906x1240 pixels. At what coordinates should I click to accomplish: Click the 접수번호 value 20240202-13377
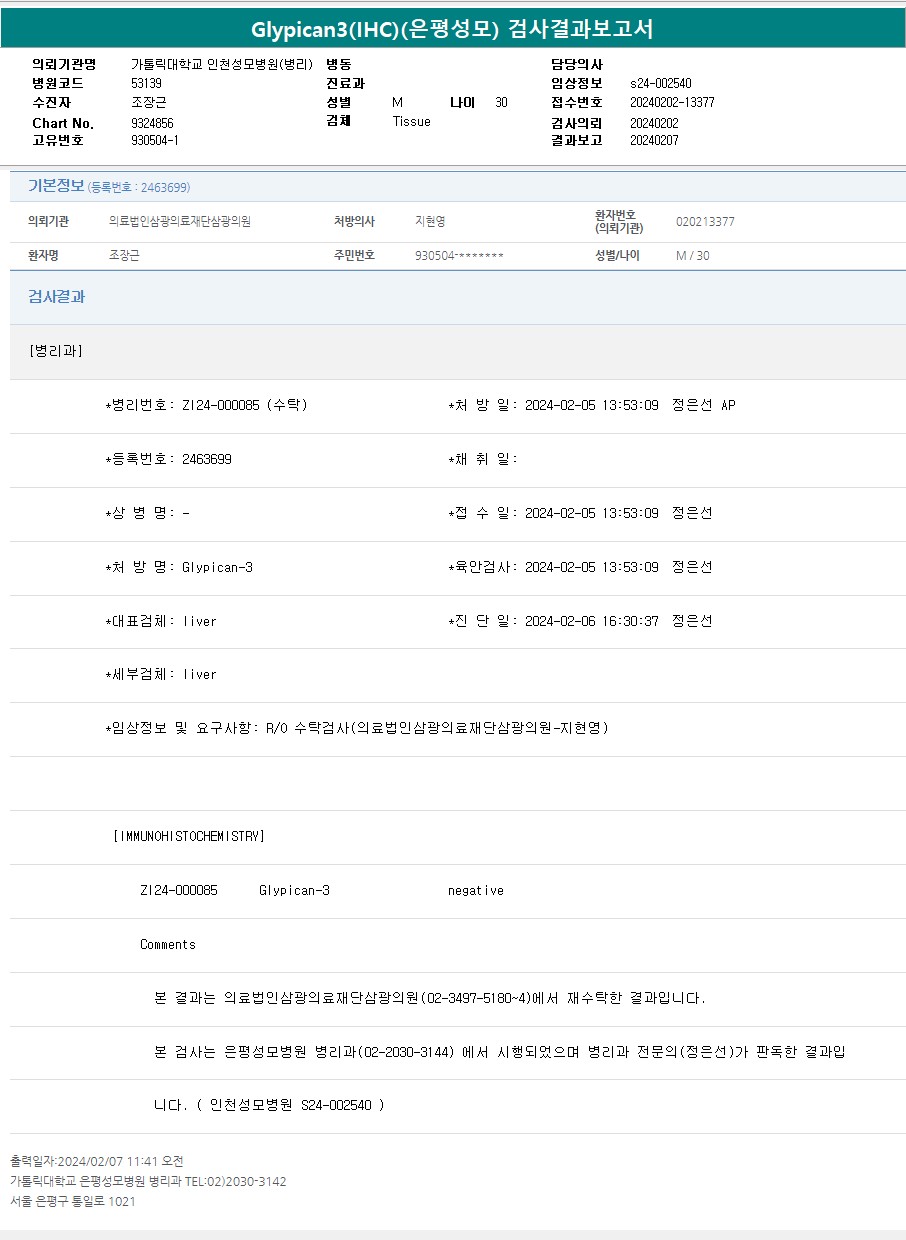point(672,102)
